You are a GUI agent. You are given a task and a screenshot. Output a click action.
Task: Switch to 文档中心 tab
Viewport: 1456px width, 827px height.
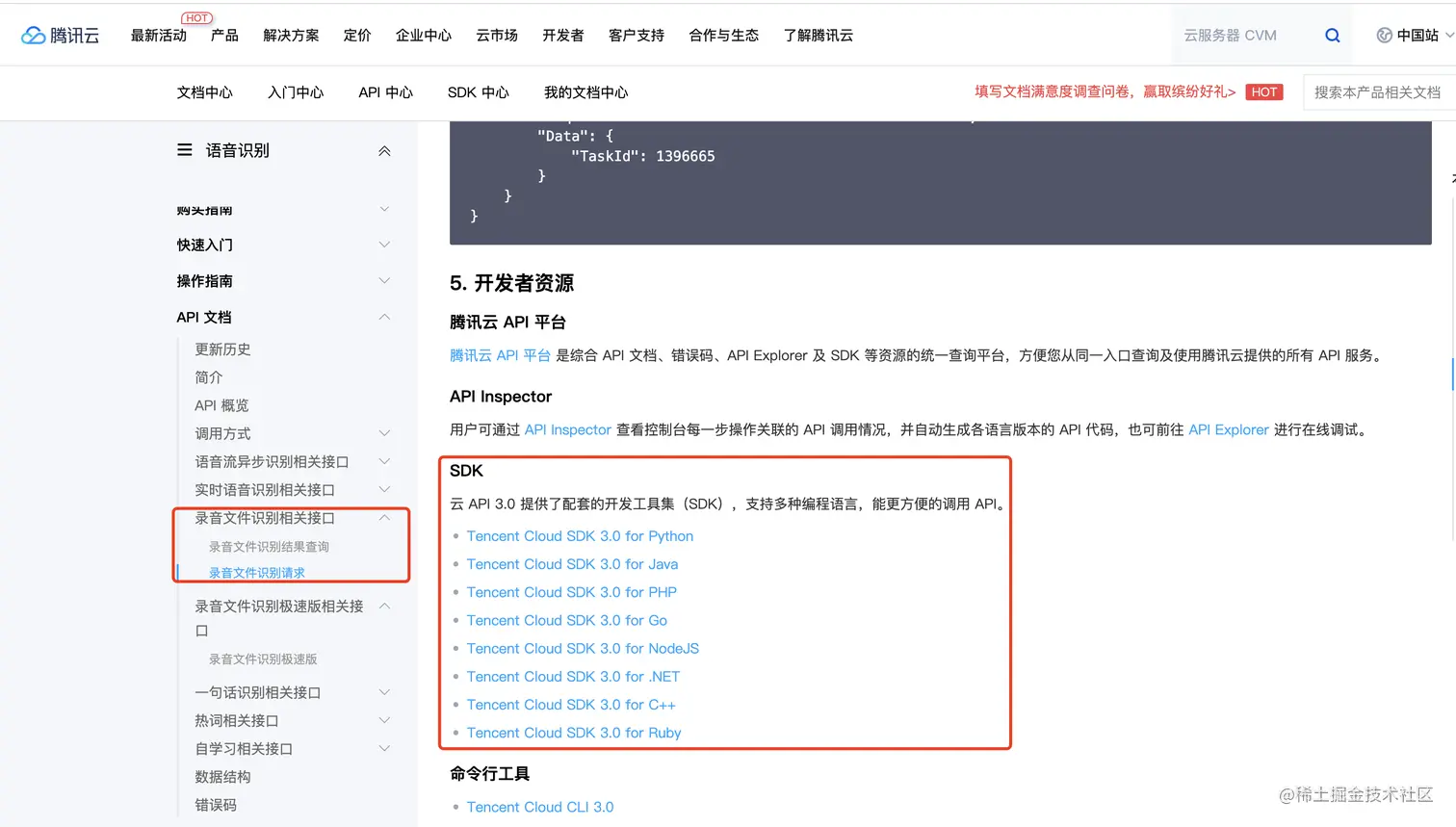205,92
